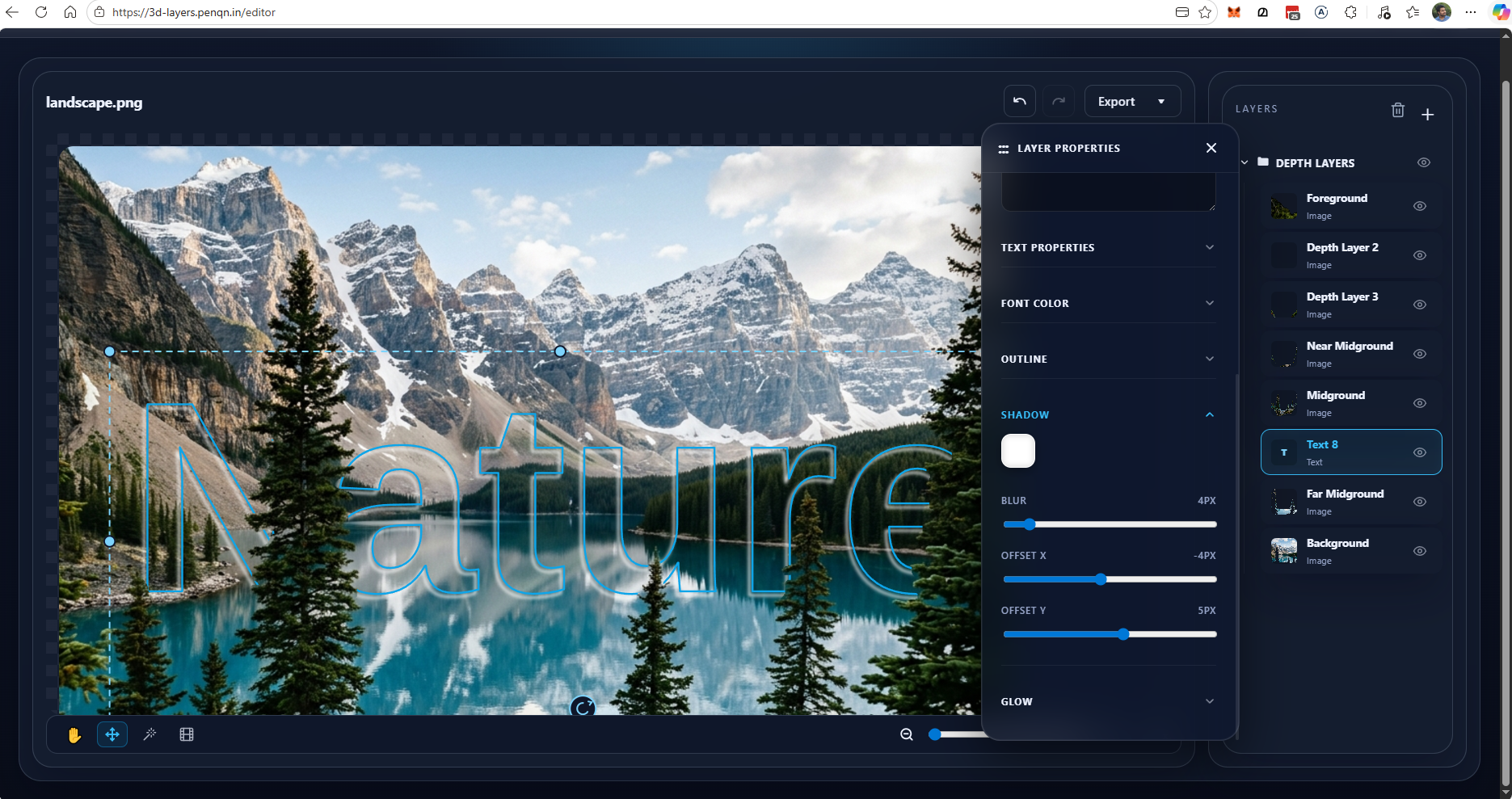Toggle visibility of the Background layer
Image resolution: width=1512 pixels, height=799 pixels.
[x=1420, y=551]
